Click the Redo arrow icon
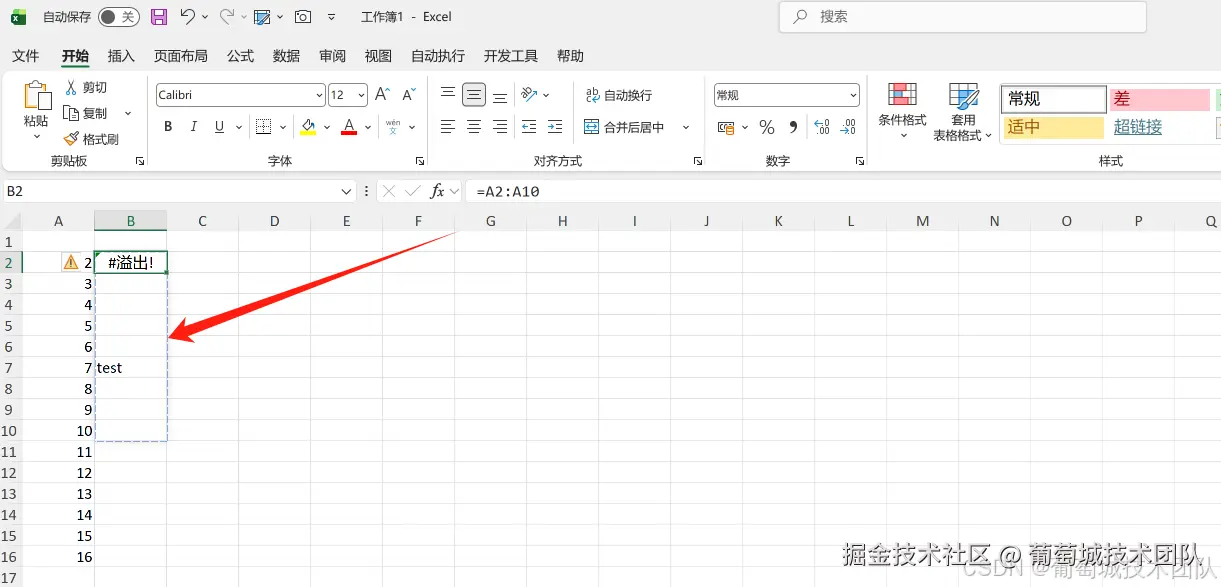 (227, 17)
